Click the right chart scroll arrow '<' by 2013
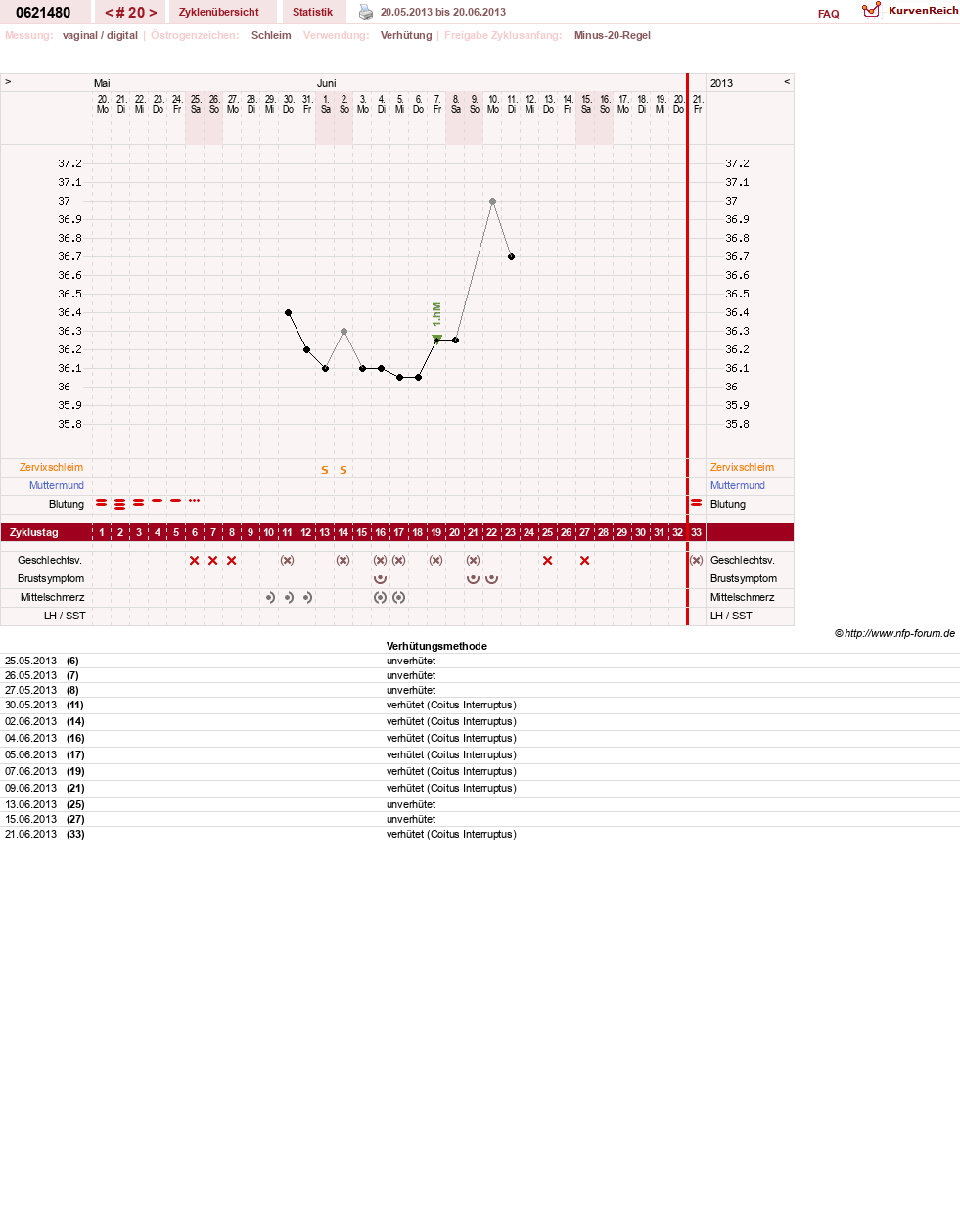 (787, 82)
